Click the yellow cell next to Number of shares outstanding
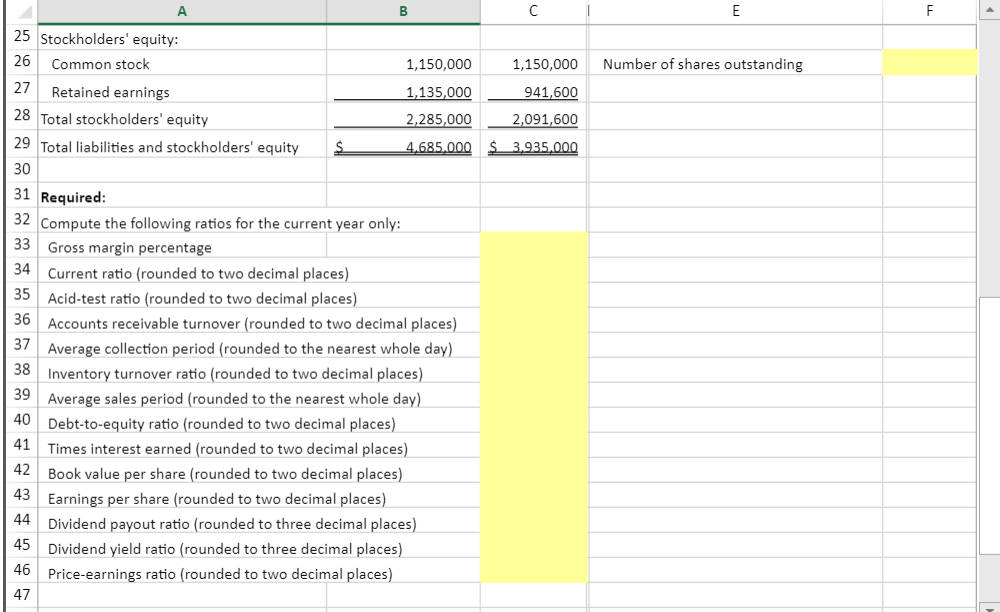 (929, 63)
